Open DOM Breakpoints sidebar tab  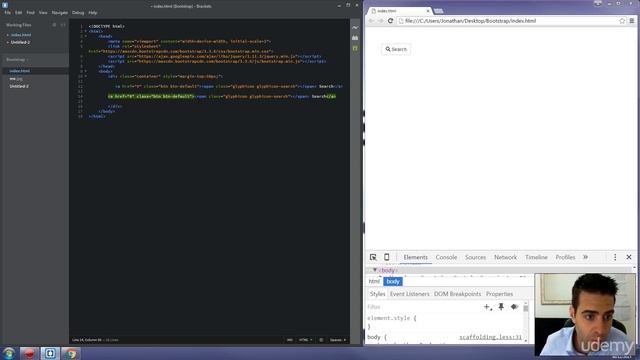[457, 294]
